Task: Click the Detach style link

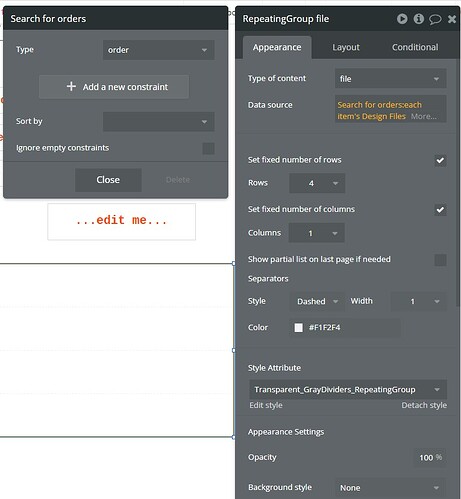Action: click(x=424, y=405)
